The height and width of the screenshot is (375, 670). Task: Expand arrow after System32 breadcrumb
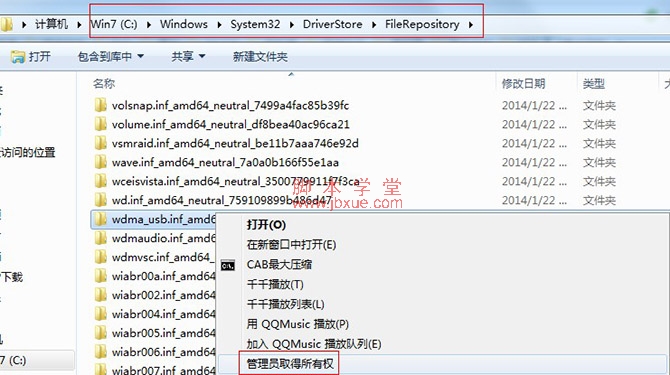291,25
